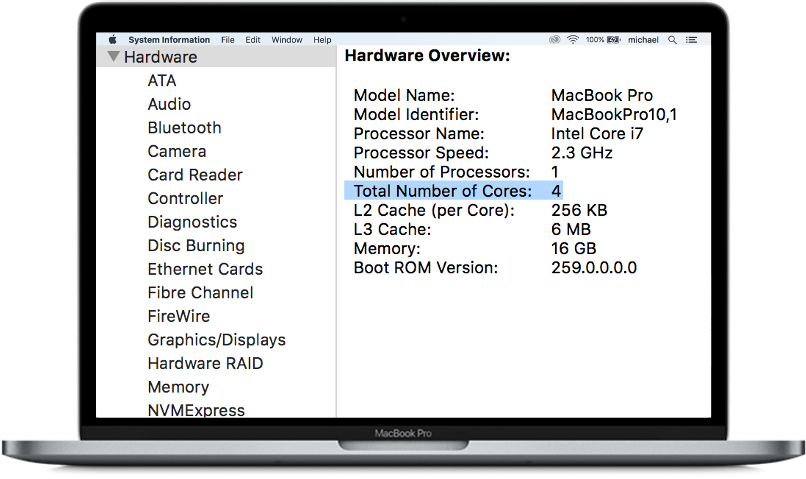Viewport: 806px width, 479px height.
Task: Click the battery status icon
Action: tap(614, 40)
